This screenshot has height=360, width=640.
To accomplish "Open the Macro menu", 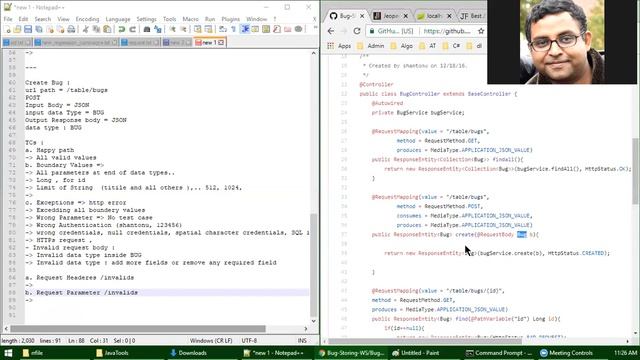I will coord(190,19).
